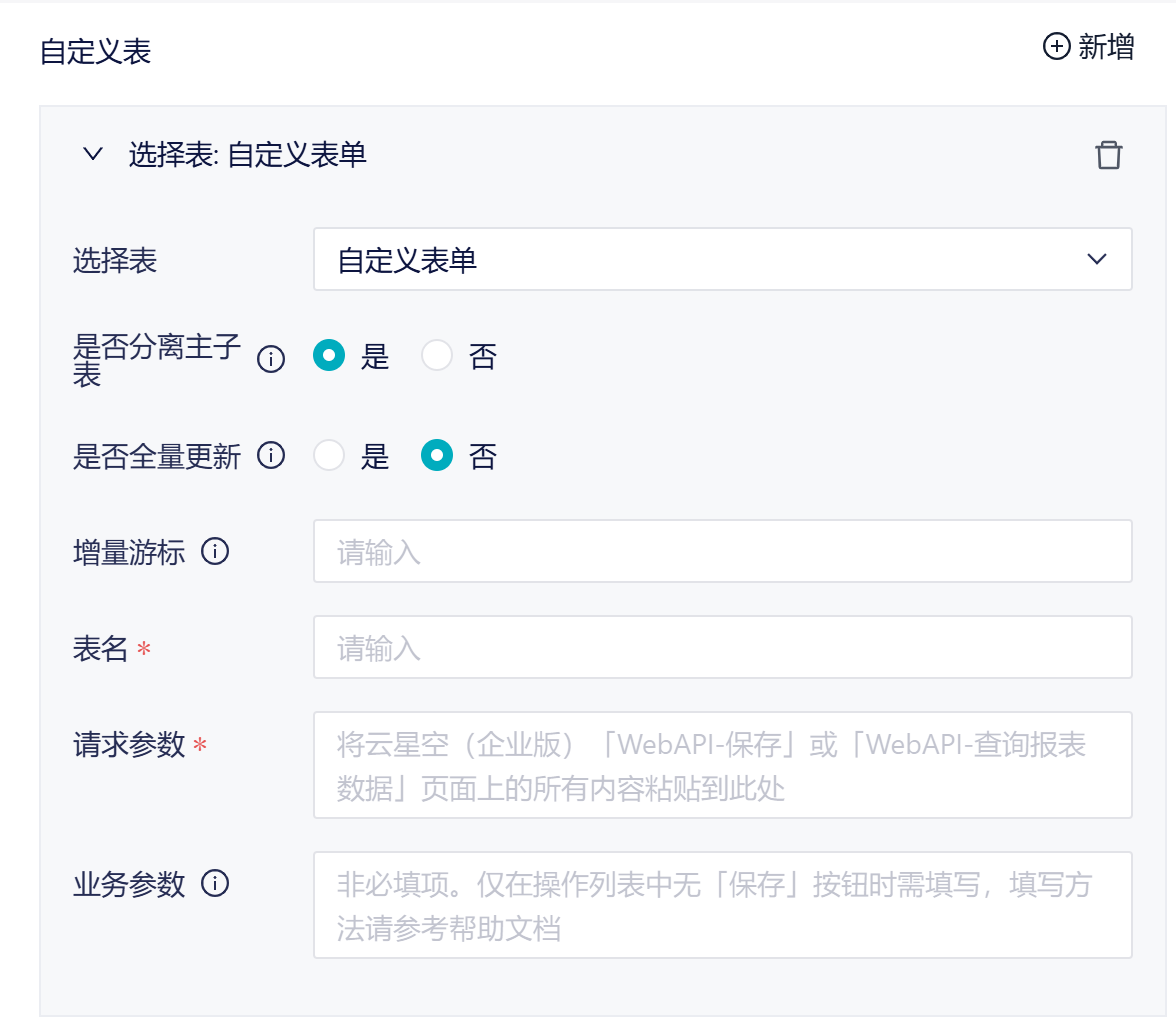
Task: Show the info hint for 是否全量更新
Action: coord(271,456)
